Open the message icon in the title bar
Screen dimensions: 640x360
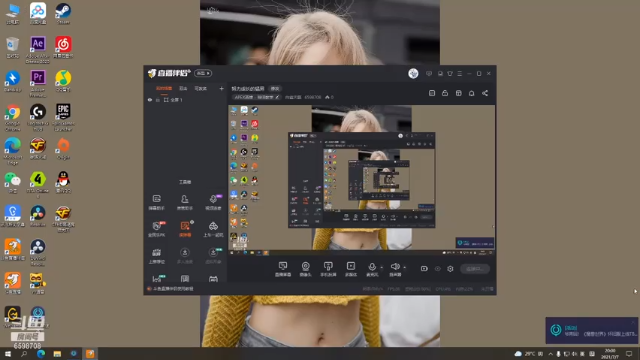(x=429, y=73)
